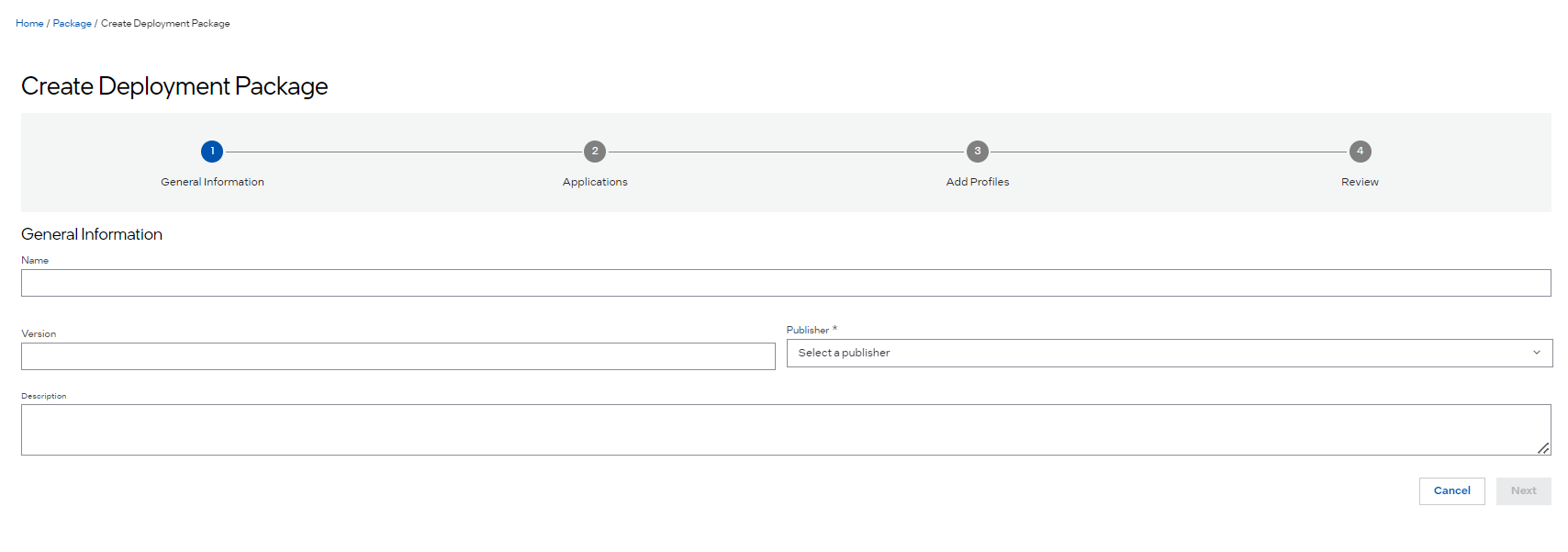Select the General Information step label

(x=212, y=182)
